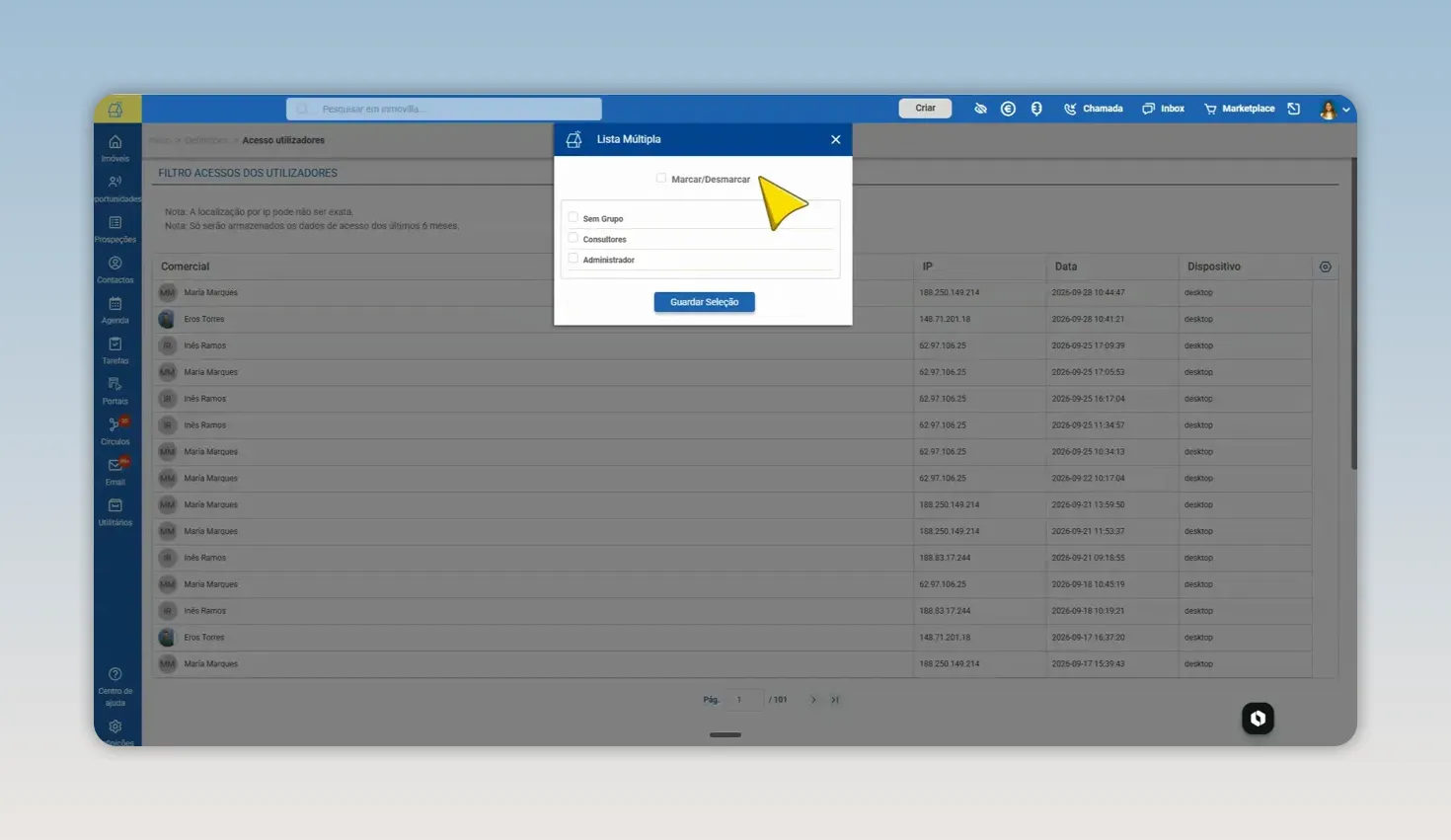Screen dimensions: 1451x840
Task: Open the floating chat widget button
Action: pyautogui.click(x=1258, y=719)
